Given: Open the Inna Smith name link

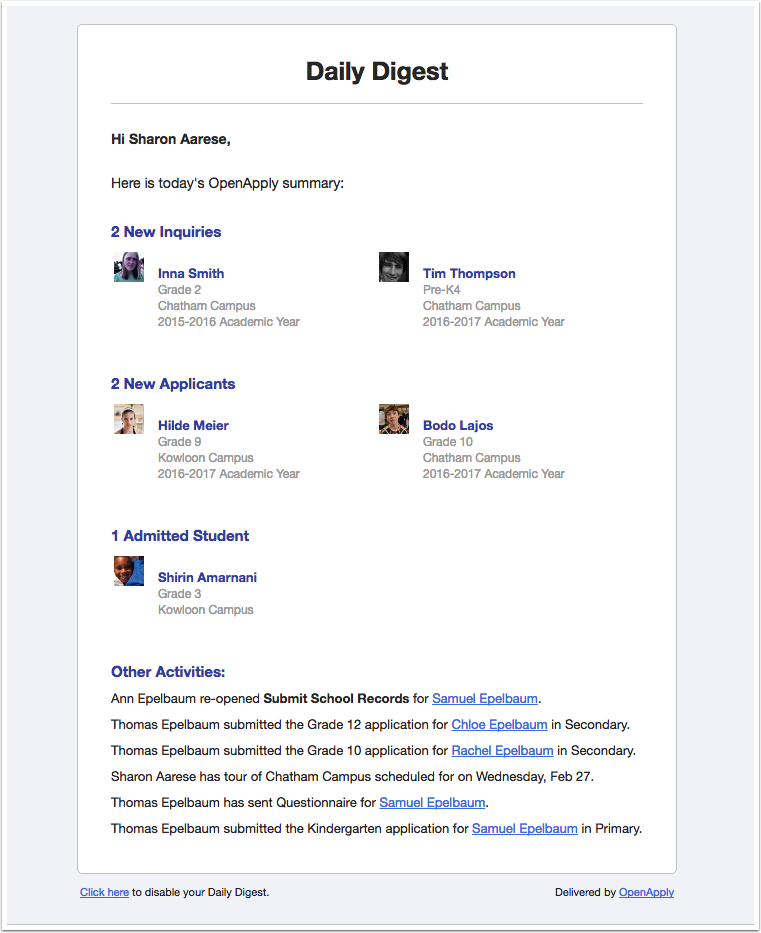Looking at the screenshot, I should point(190,273).
